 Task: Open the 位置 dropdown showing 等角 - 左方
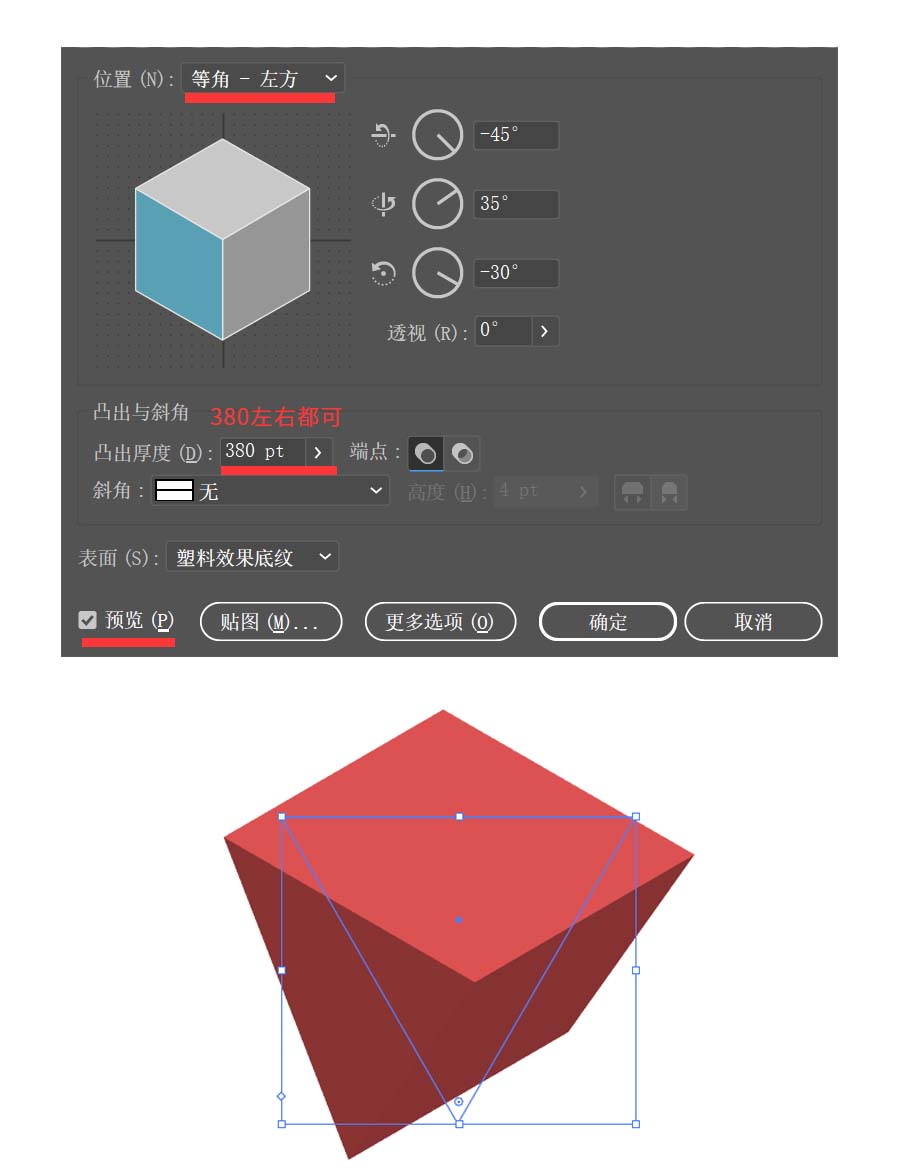(x=263, y=78)
